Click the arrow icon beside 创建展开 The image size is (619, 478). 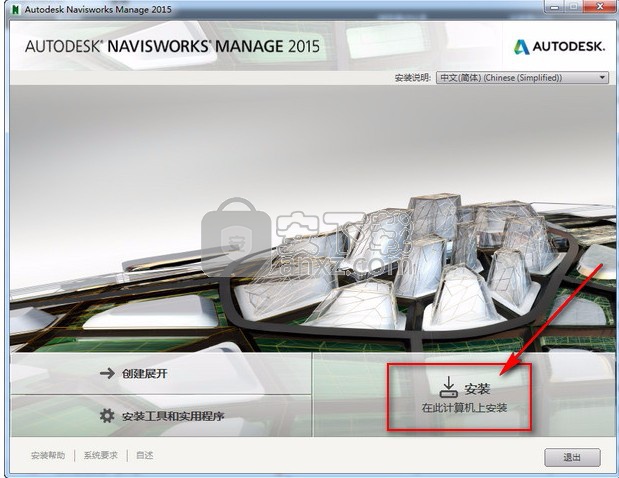tap(107, 373)
